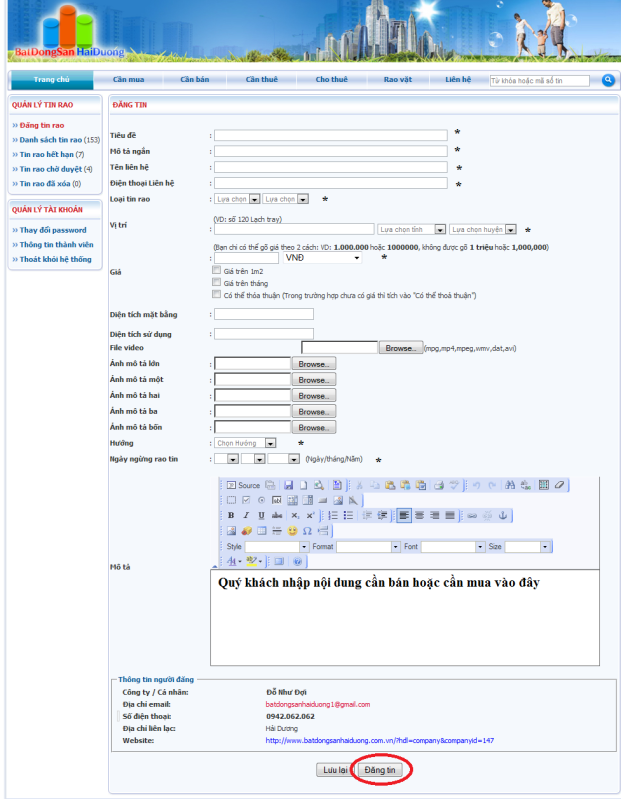Viewport: 621px width, 799px height.
Task: Click the 'Lưu lại' button
Action: point(335,770)
